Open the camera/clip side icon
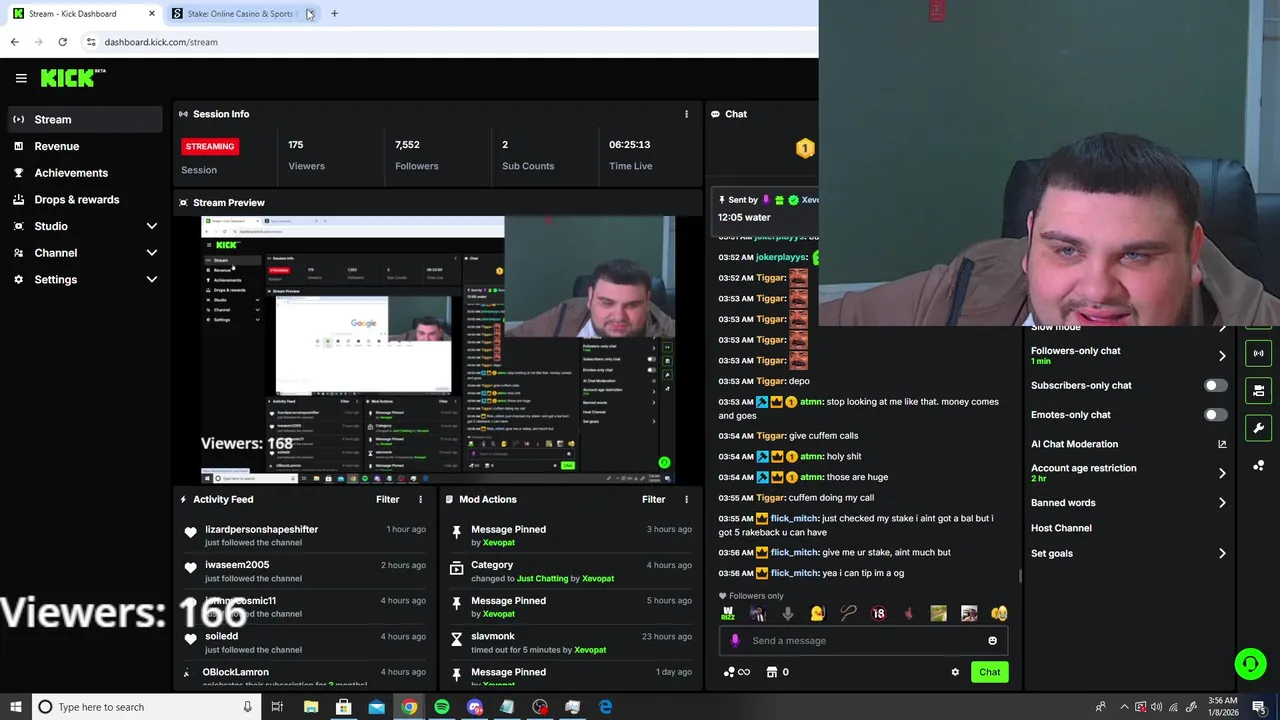Viewport: 1280px width, 720px height. [1258, 390]
